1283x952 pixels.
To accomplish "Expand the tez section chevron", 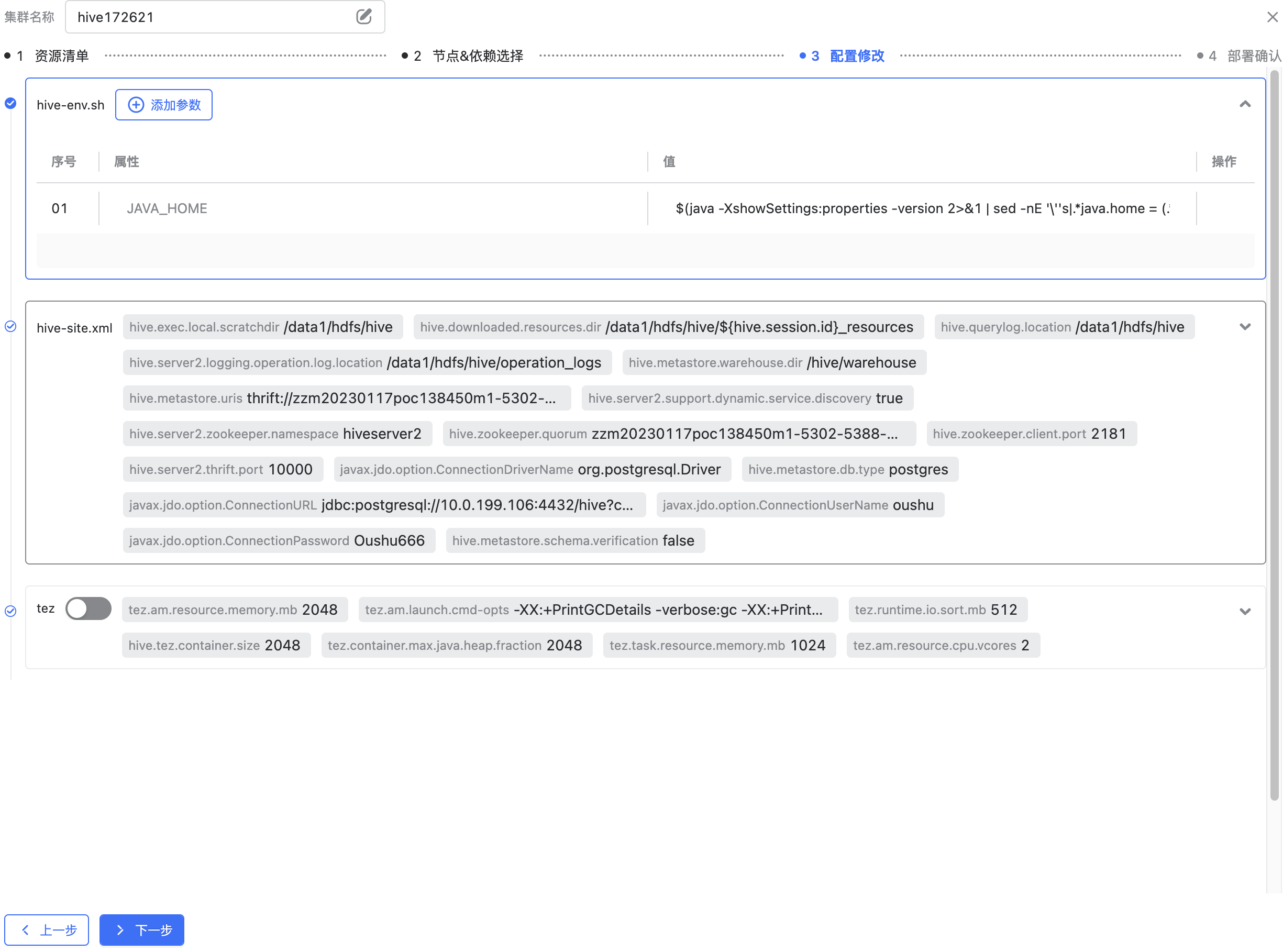I will (1245, 612).
